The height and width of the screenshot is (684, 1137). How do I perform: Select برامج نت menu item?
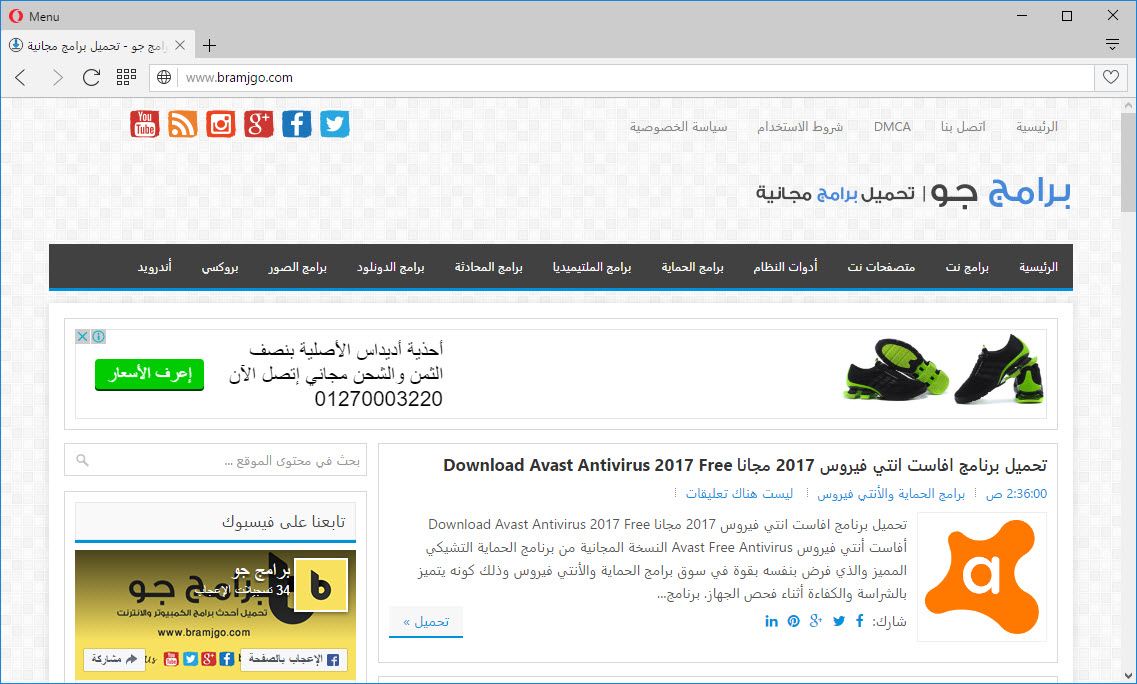coord(967,267)
